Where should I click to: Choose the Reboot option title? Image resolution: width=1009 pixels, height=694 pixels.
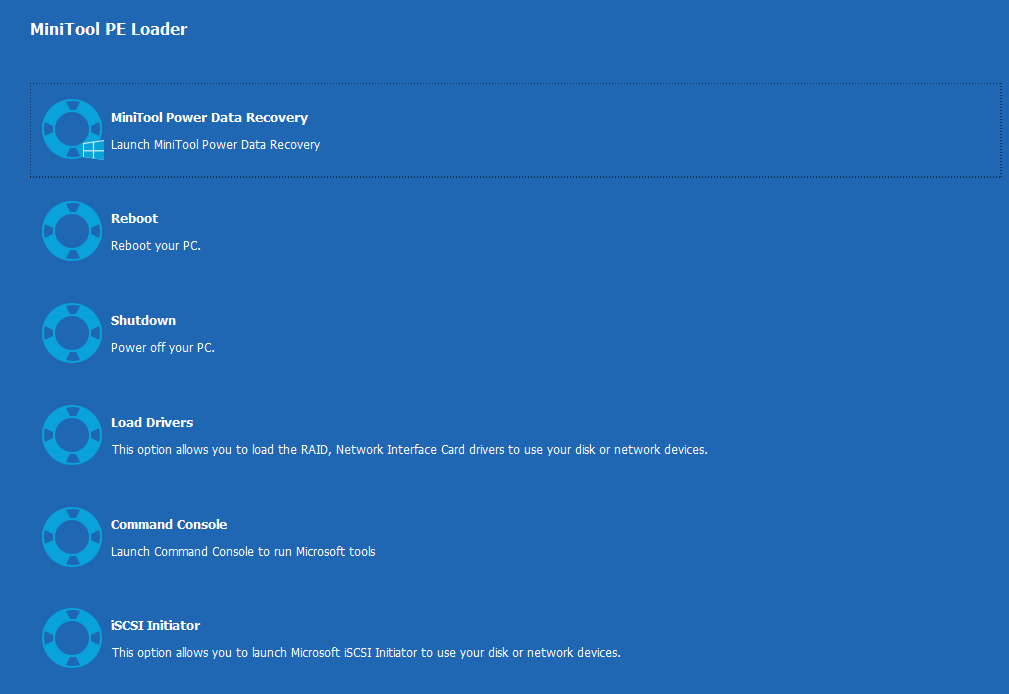click(134, 218)
